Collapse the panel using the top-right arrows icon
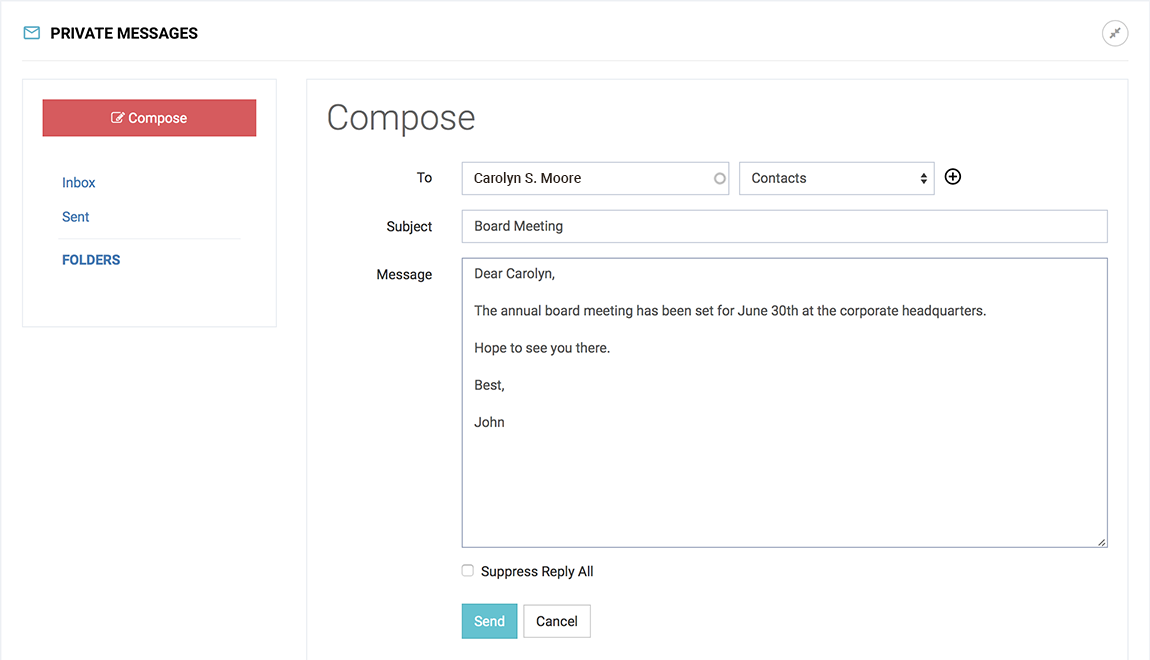Viewport: 1150px width, 660px height. coord(1114,33)
